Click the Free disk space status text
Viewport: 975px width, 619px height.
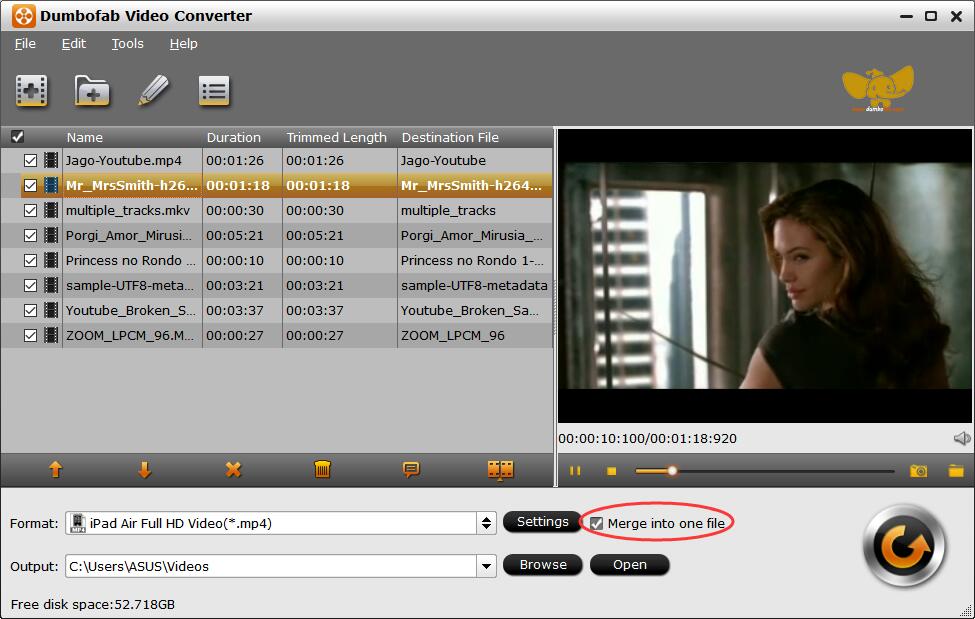(93, 605)
